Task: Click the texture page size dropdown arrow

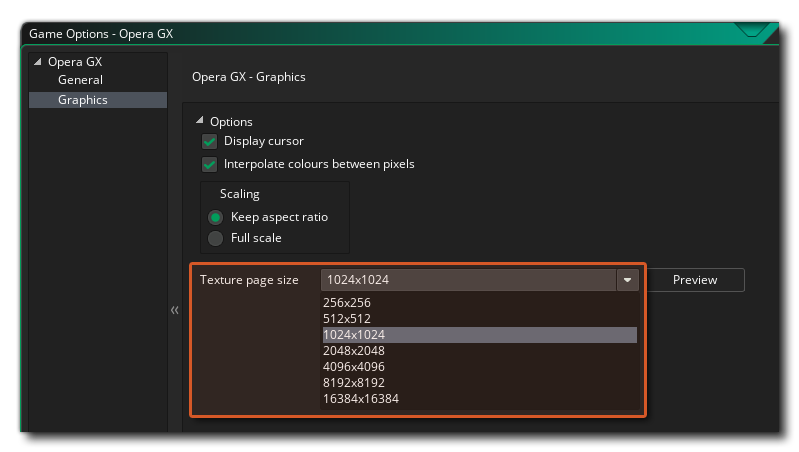Action: [x=627, y=280]
